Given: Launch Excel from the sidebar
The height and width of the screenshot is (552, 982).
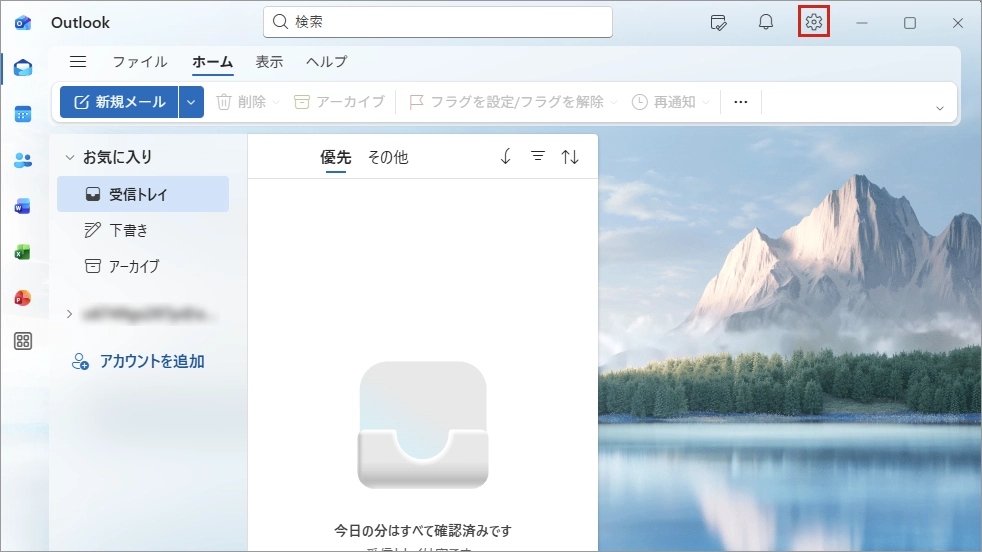Looking at the screenshot, I should 22,252.
